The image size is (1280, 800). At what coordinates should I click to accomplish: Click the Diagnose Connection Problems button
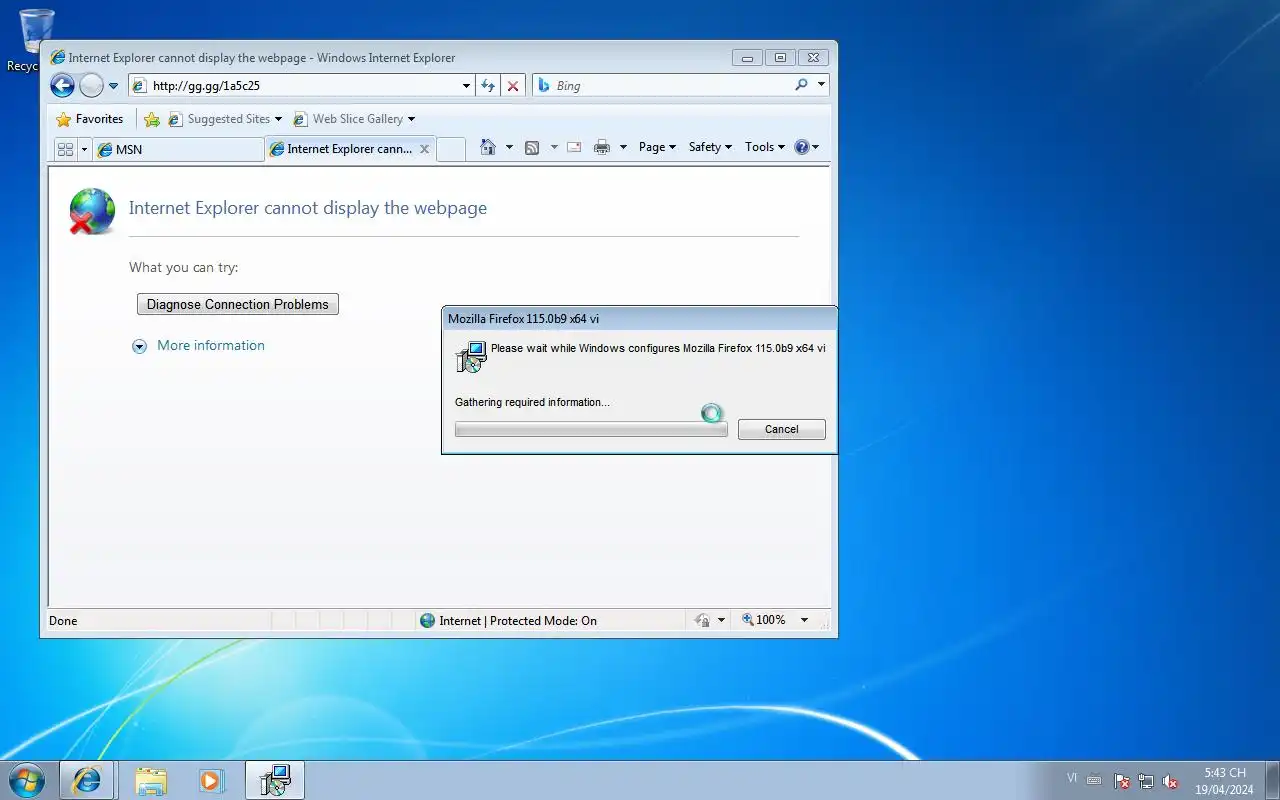pos(238,304)
